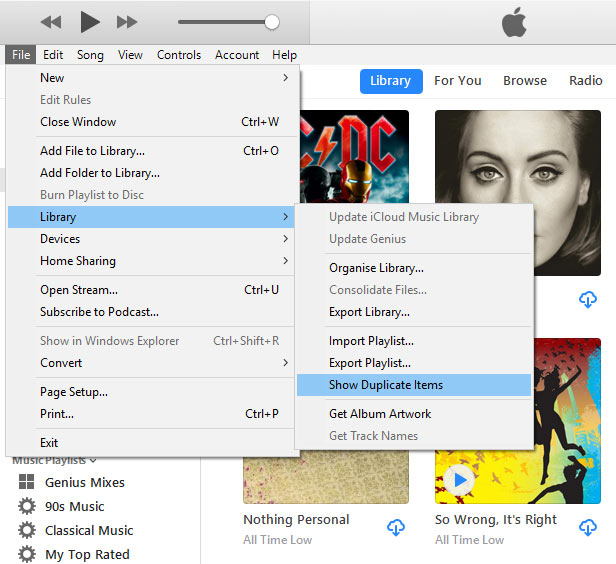Click All Time Low under So Wrong, It's Right
The image size is (616, 564).
point(469,540)
